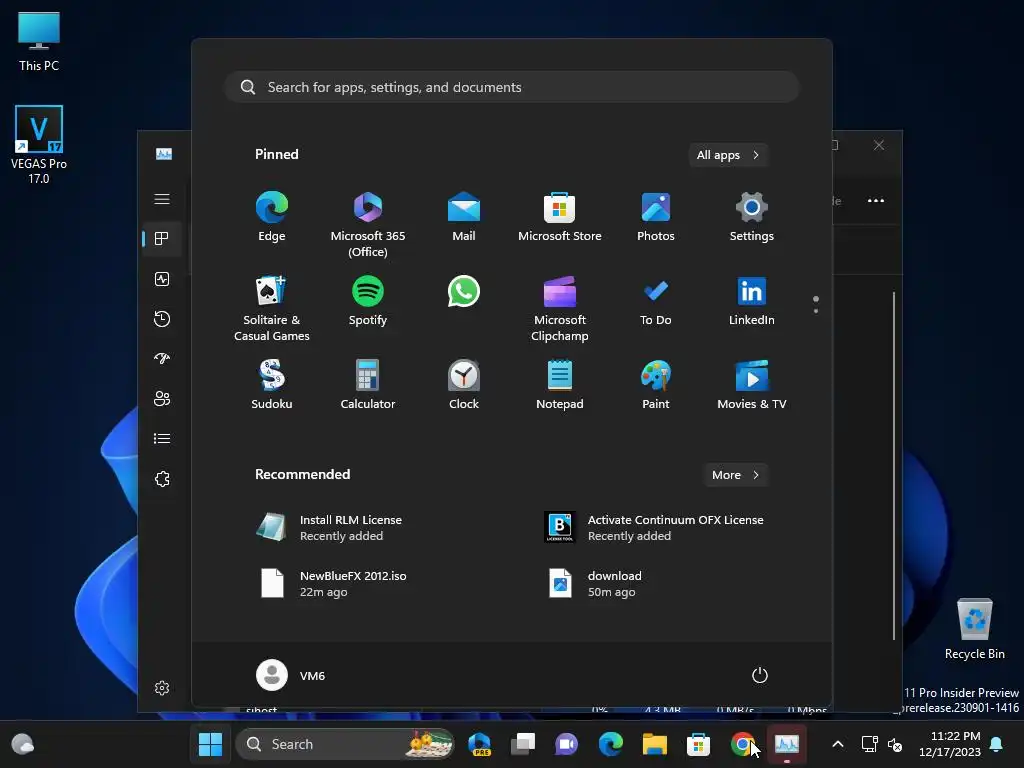Open Google Chrome from the taskbar

743,744
